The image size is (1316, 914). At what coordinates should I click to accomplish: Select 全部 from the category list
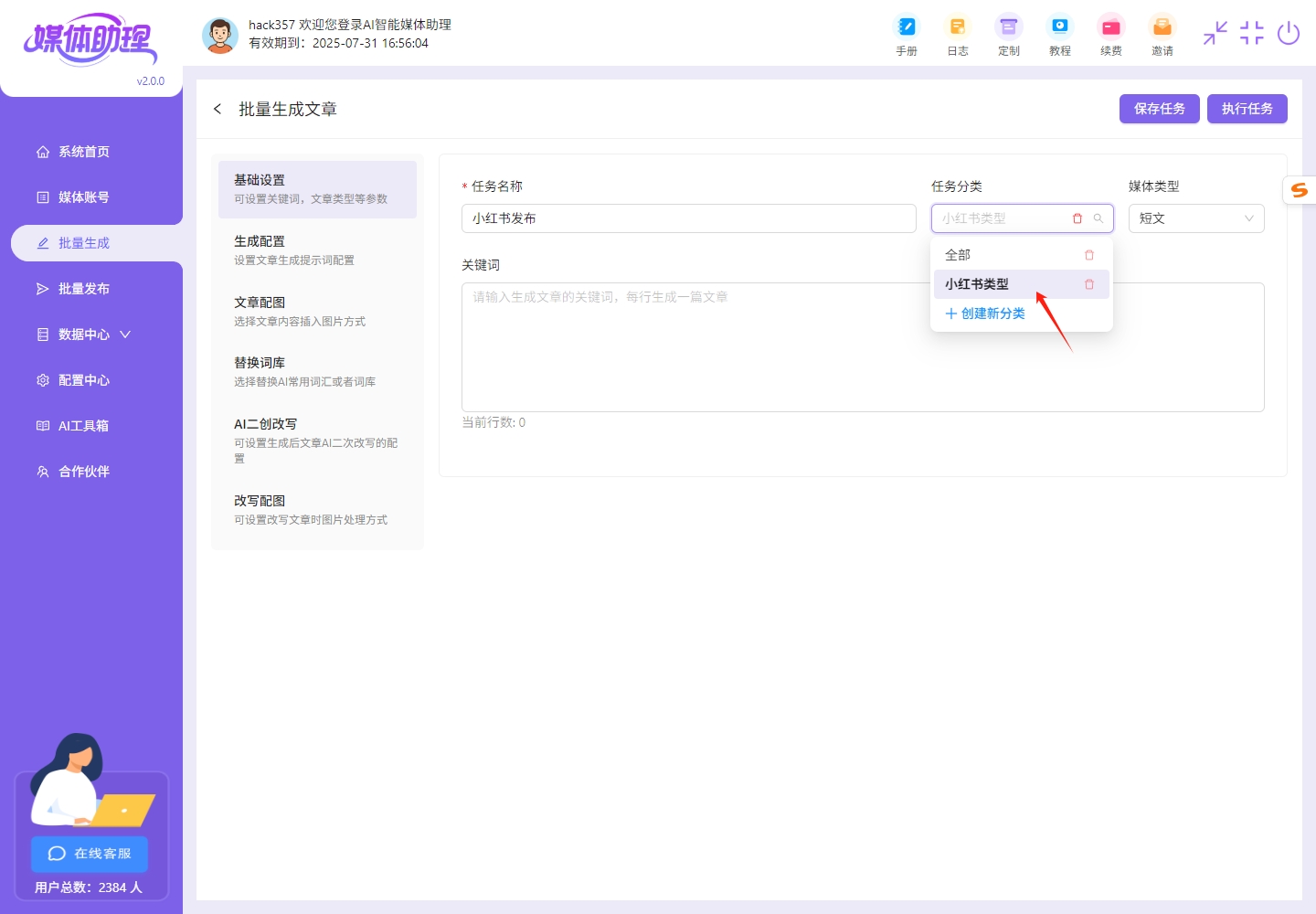[958, 255]
